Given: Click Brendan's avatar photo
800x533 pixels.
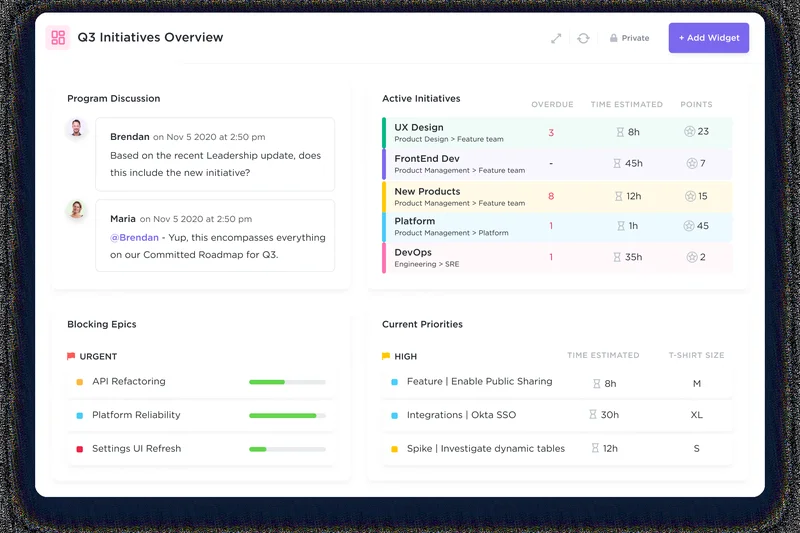Looking at the screenshot, I should click(76, 130).
